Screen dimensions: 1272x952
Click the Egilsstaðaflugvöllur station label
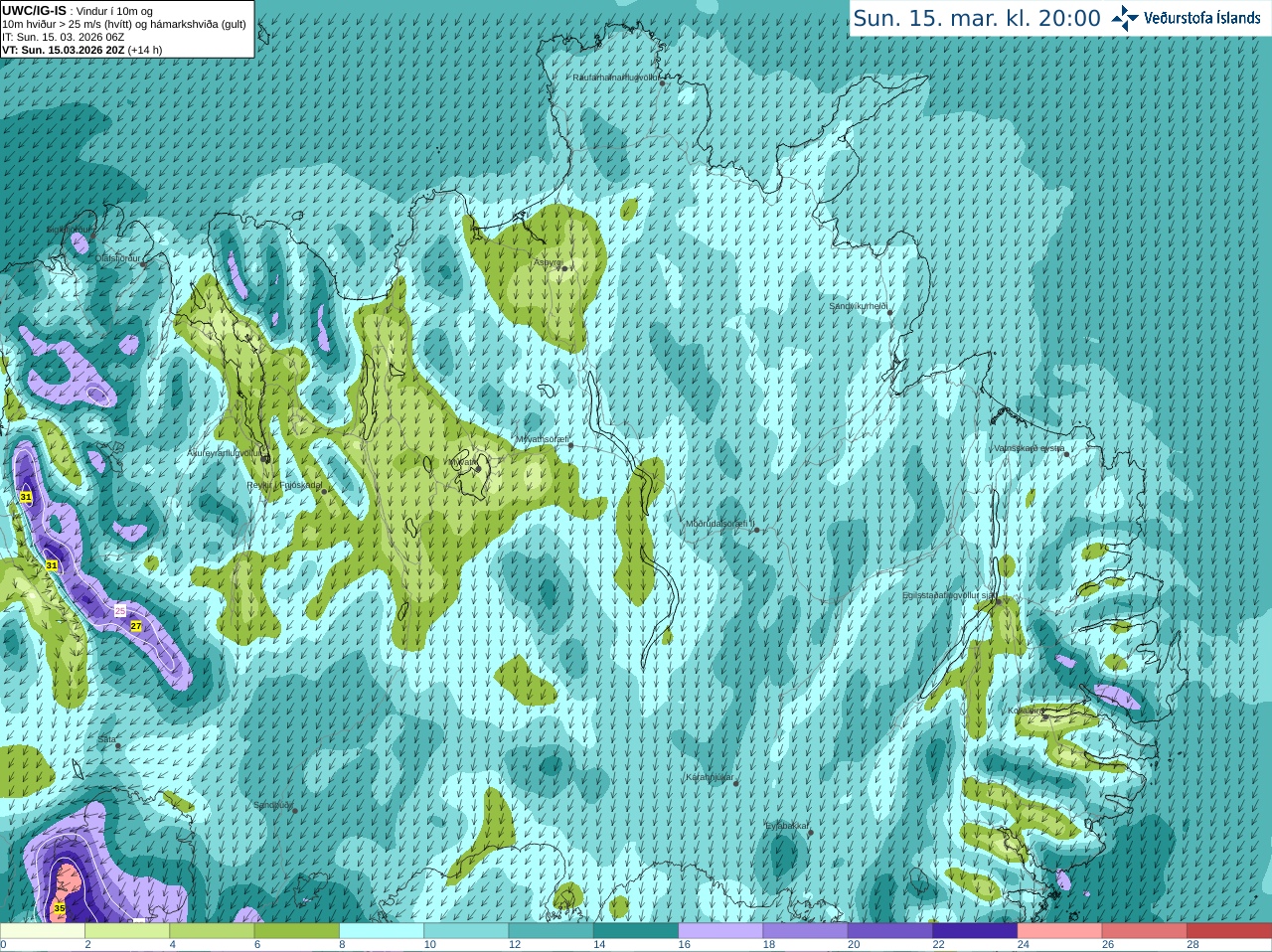948,595
